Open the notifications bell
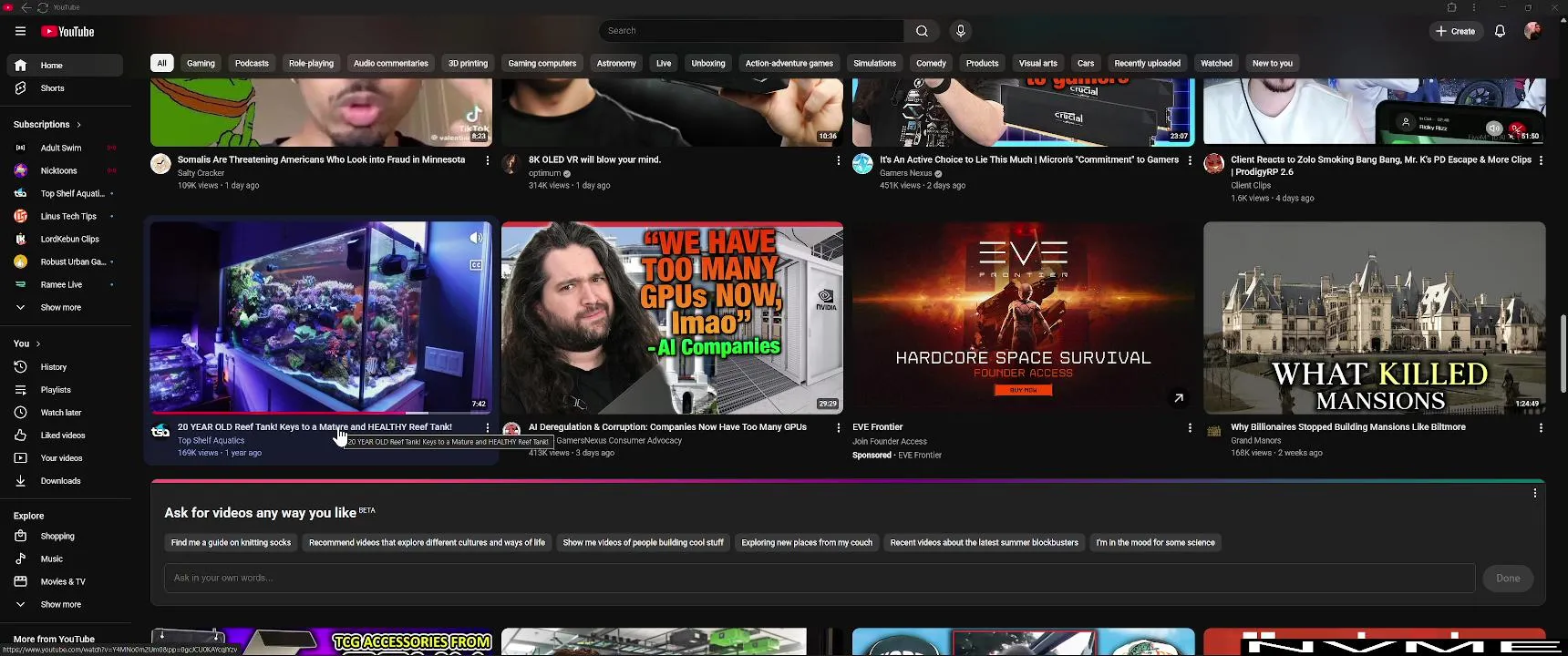 pyautogui.click(x=1500, y=31)
